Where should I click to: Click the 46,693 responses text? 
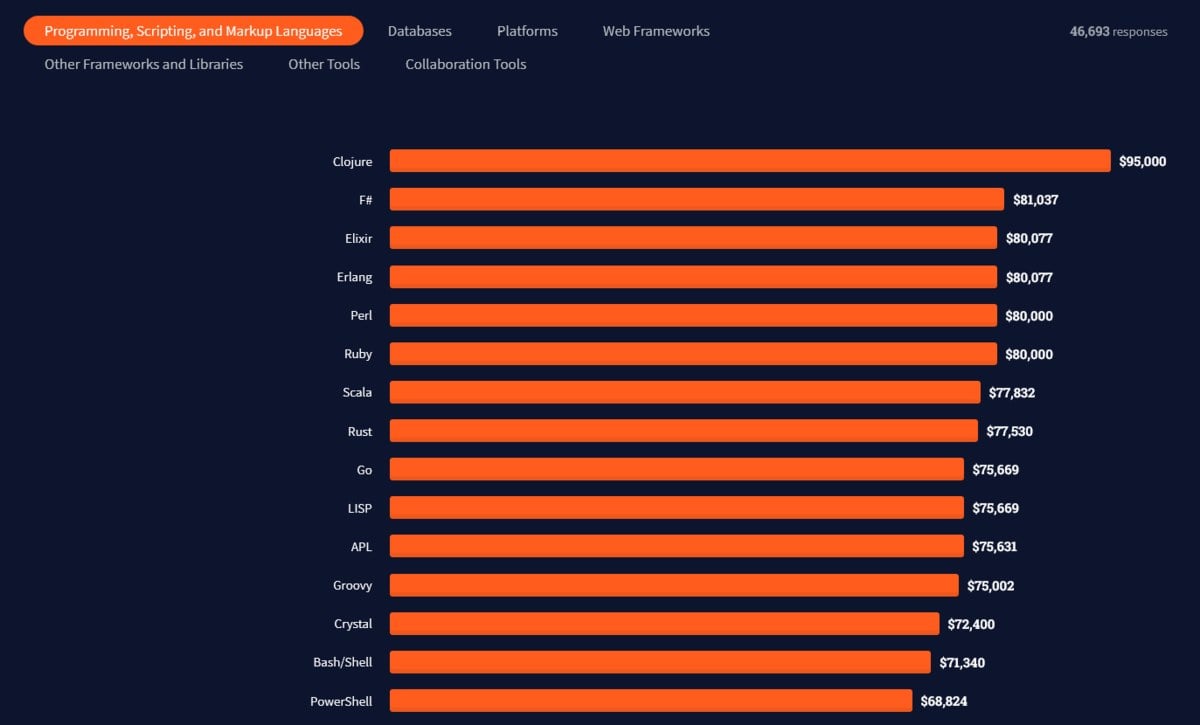(1118, 31)
